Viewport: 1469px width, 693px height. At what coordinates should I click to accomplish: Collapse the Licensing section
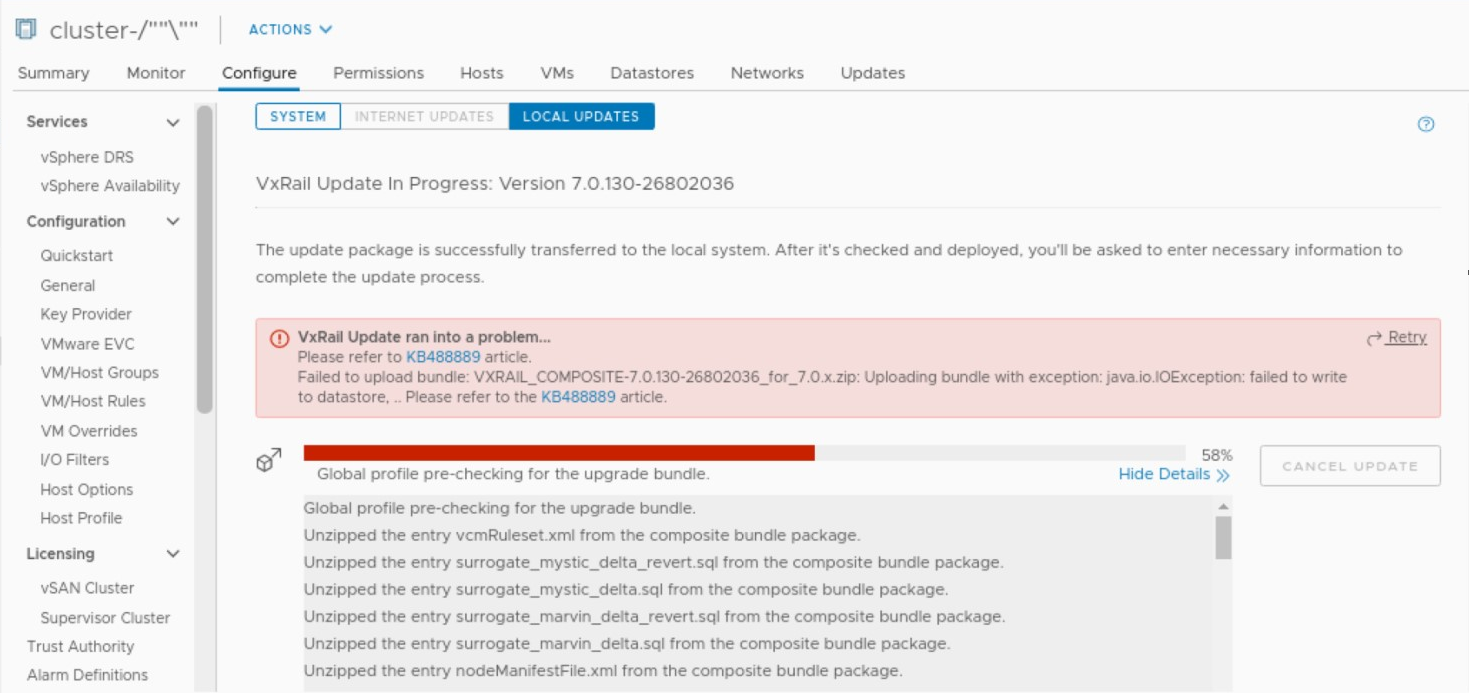173,554
